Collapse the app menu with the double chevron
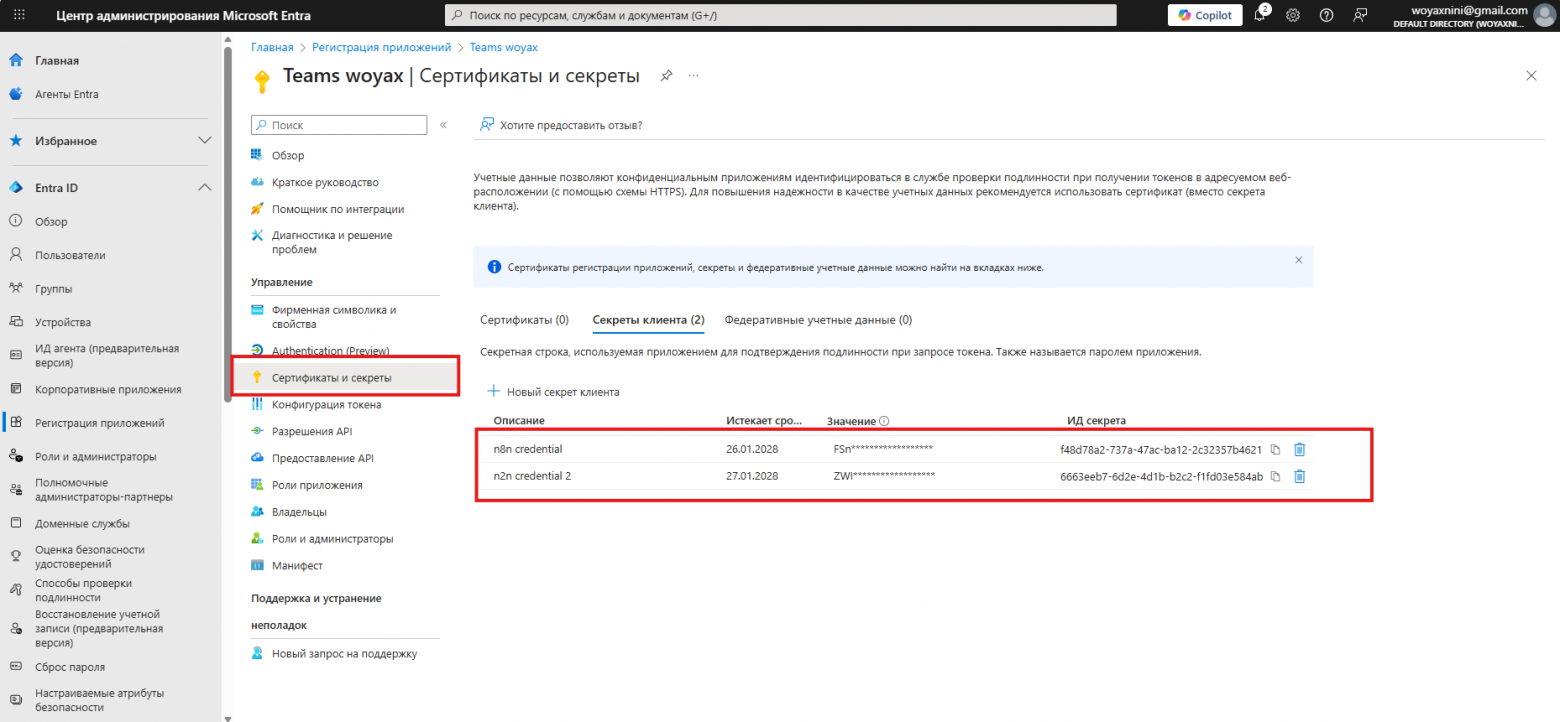1560x722 pixels. 444,125
